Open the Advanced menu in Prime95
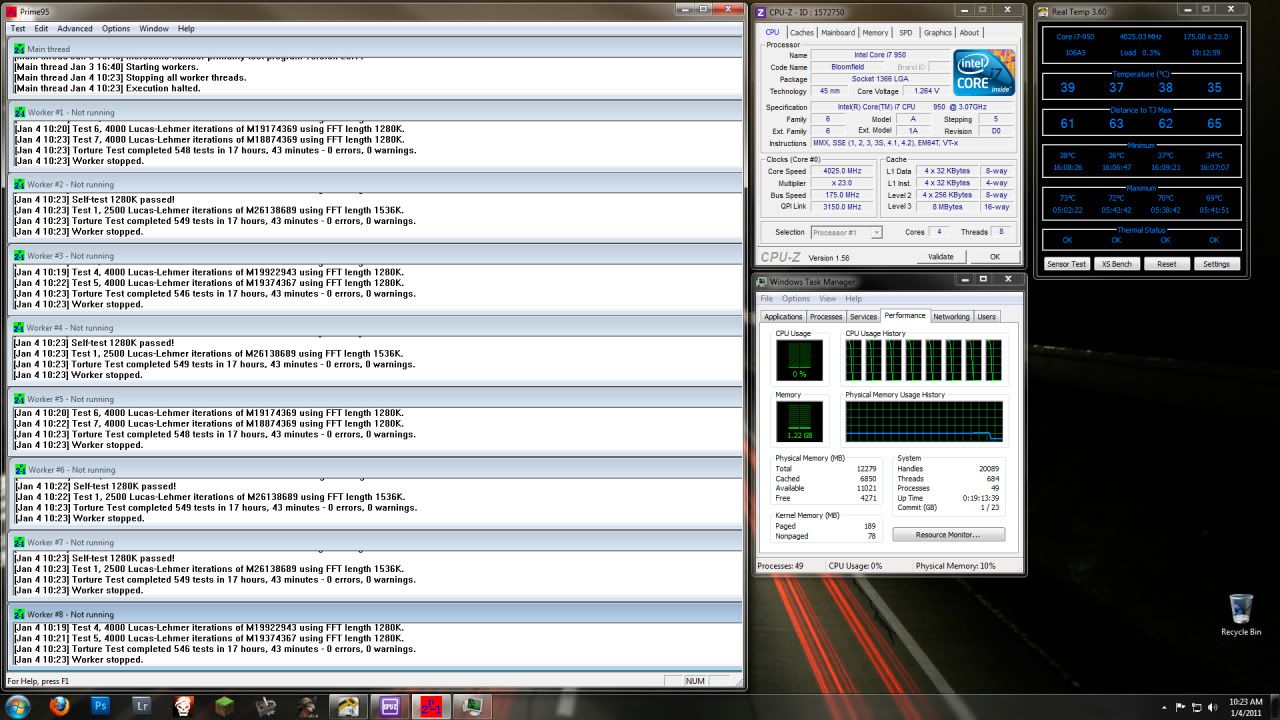 coord(75,28)
